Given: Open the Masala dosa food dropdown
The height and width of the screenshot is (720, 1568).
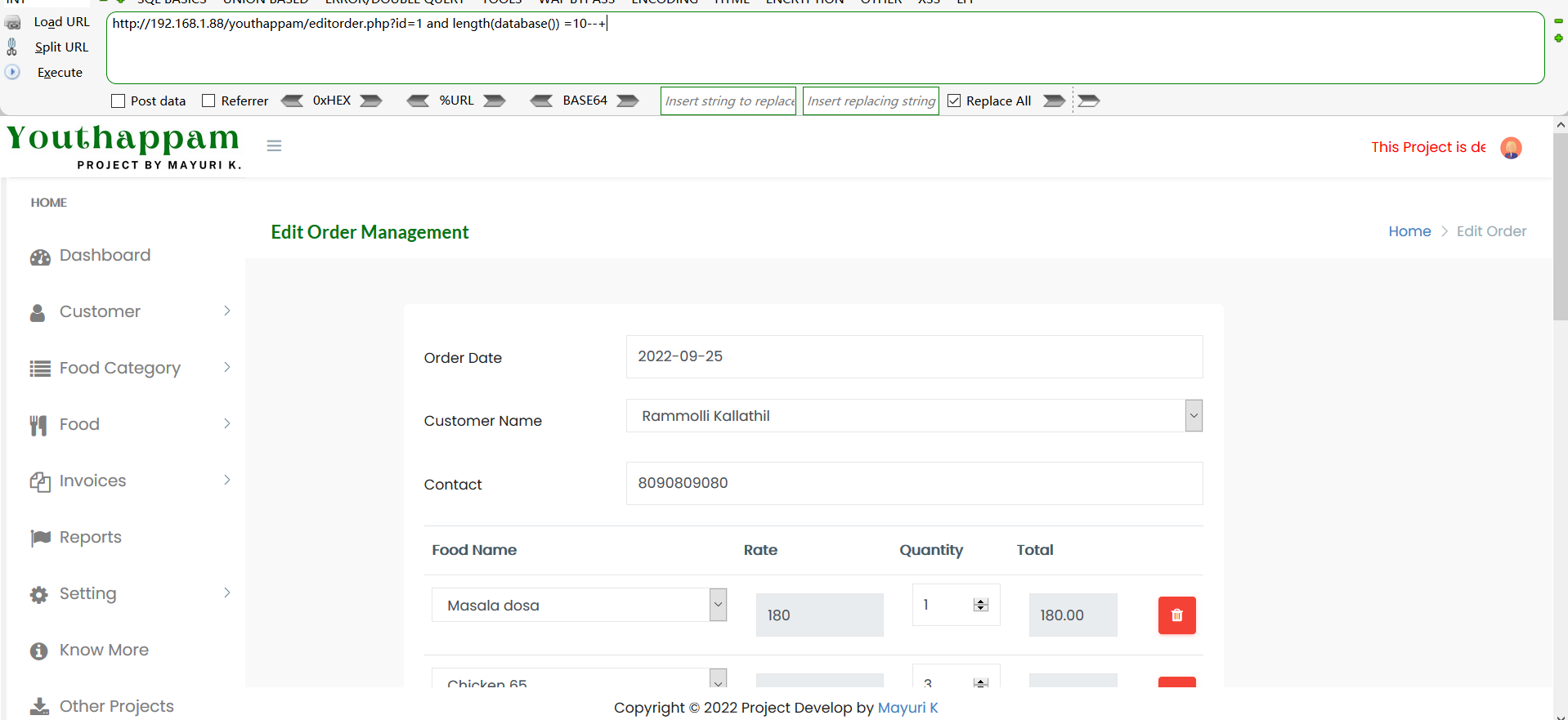Looking at the screenshot, I should pos(579,605).
